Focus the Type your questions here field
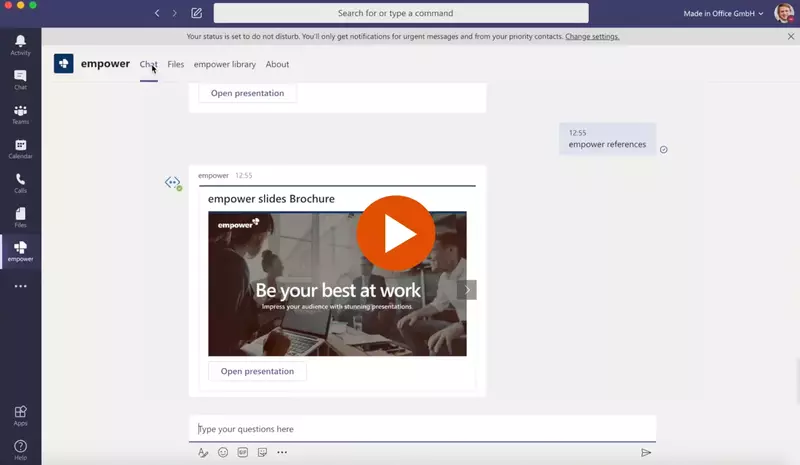This screenshot has width=800, height=465. pos(422,429)
